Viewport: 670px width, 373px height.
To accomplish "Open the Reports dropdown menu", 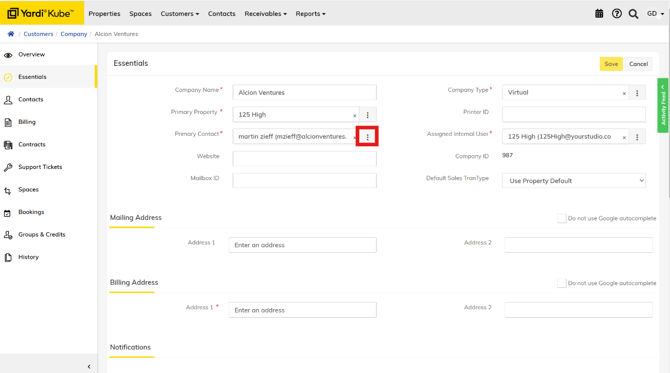I will (310, 14).
